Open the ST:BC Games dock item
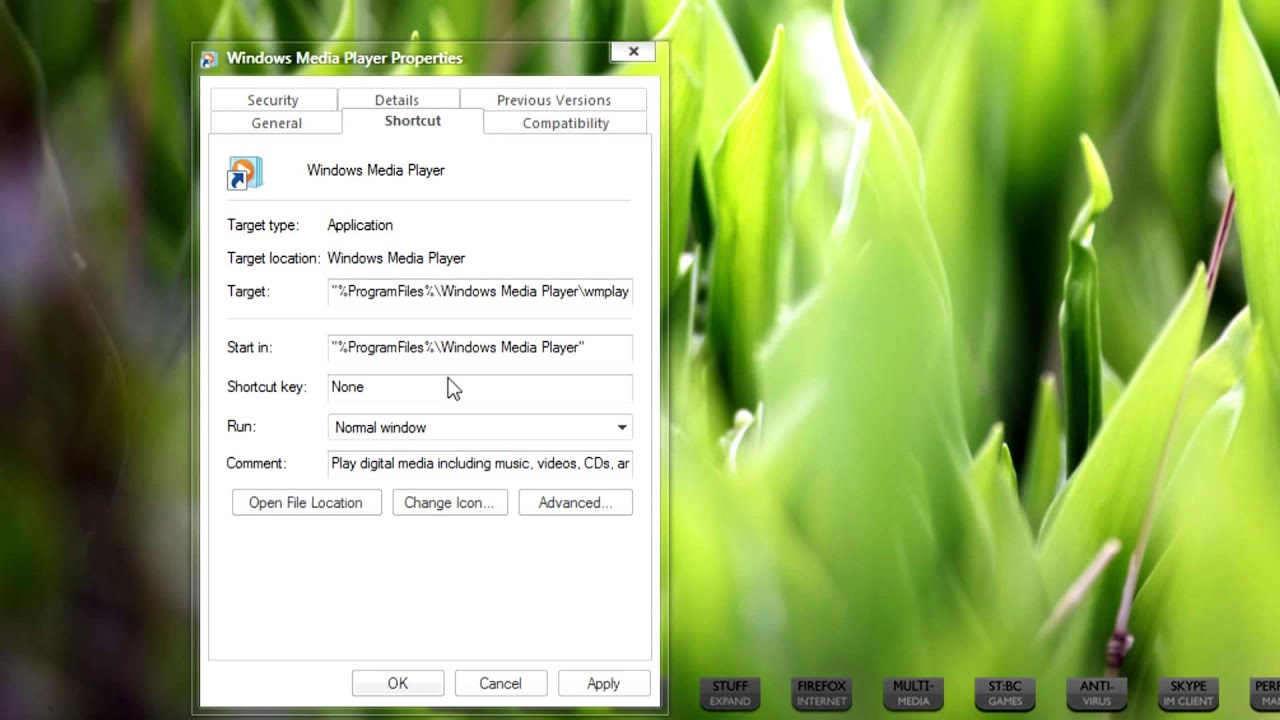 1005,693
